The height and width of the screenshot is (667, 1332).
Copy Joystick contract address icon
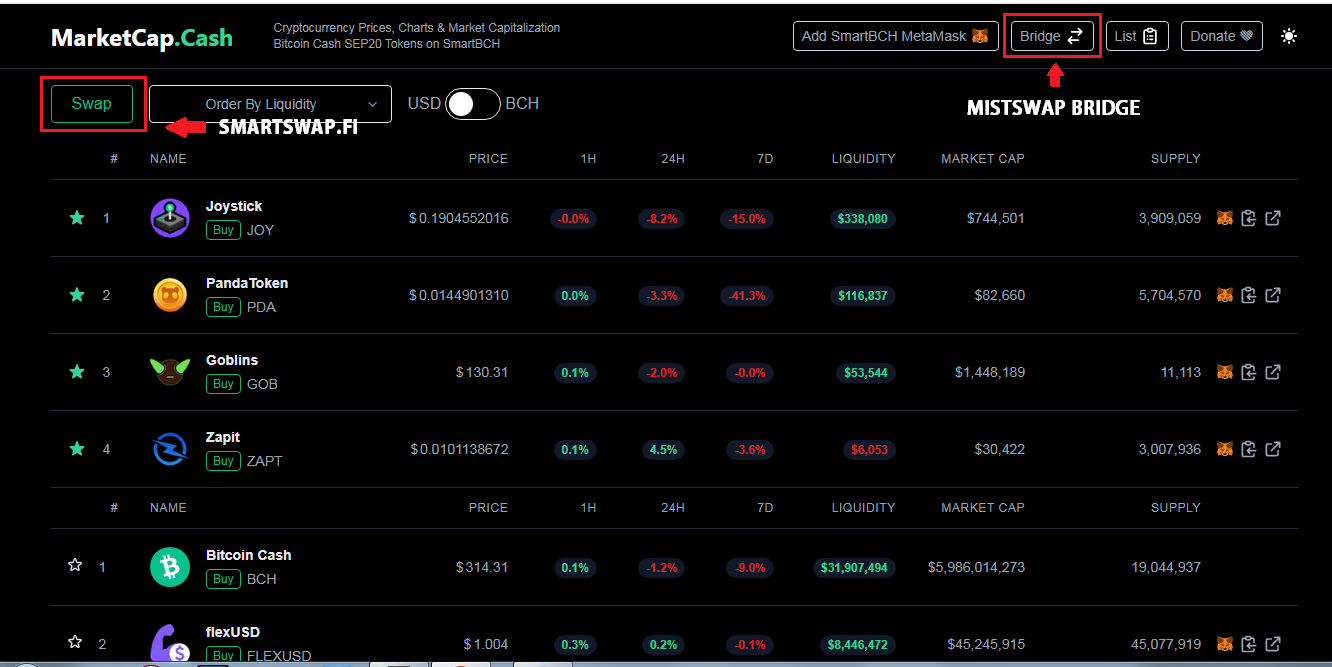[1248, 218]
